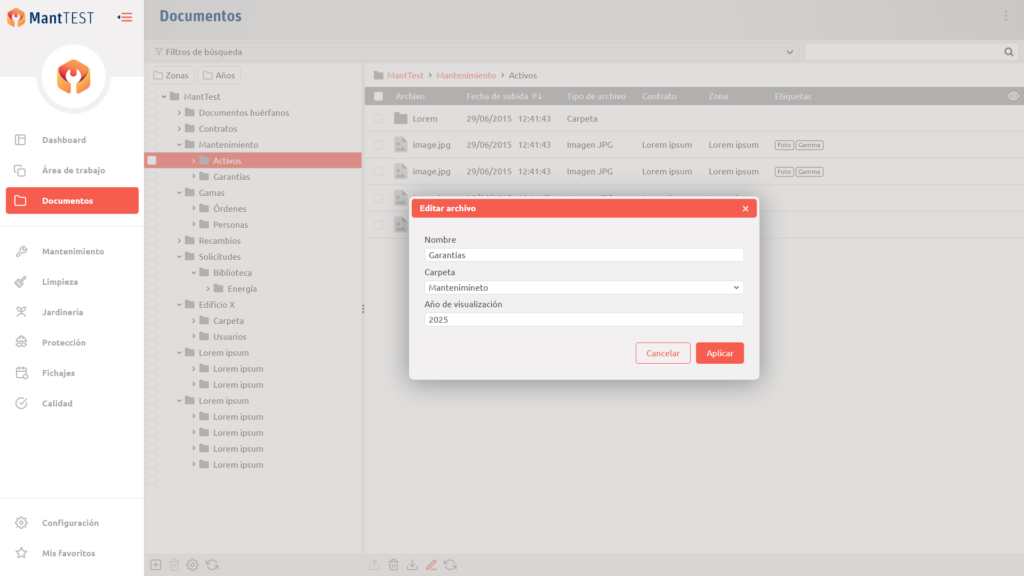Click the download icon in file toolbar
Viewport: 1024px width, 576px height.
point(412,565)
